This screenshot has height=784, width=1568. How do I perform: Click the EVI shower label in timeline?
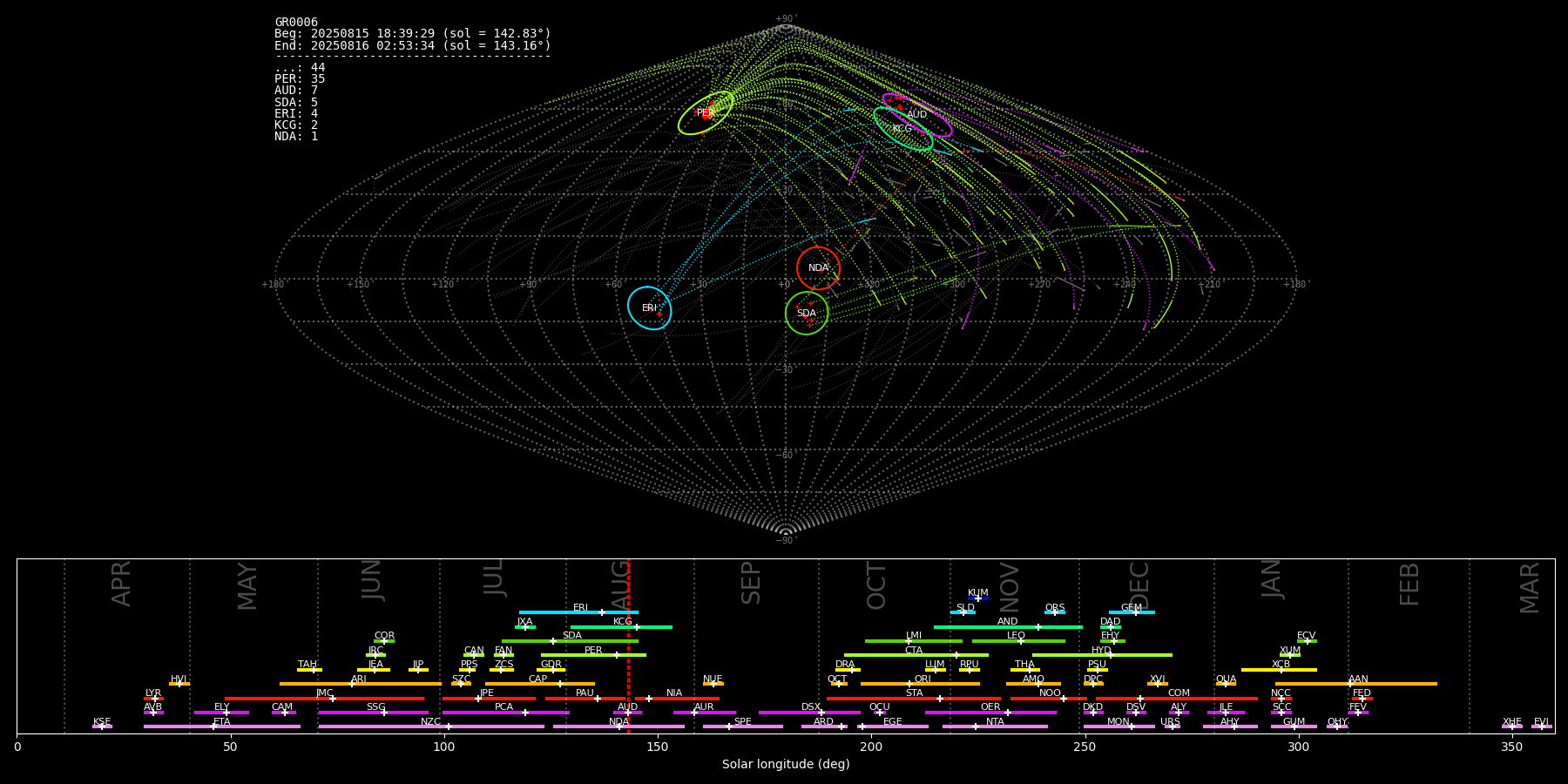(x=1541, y=722)
